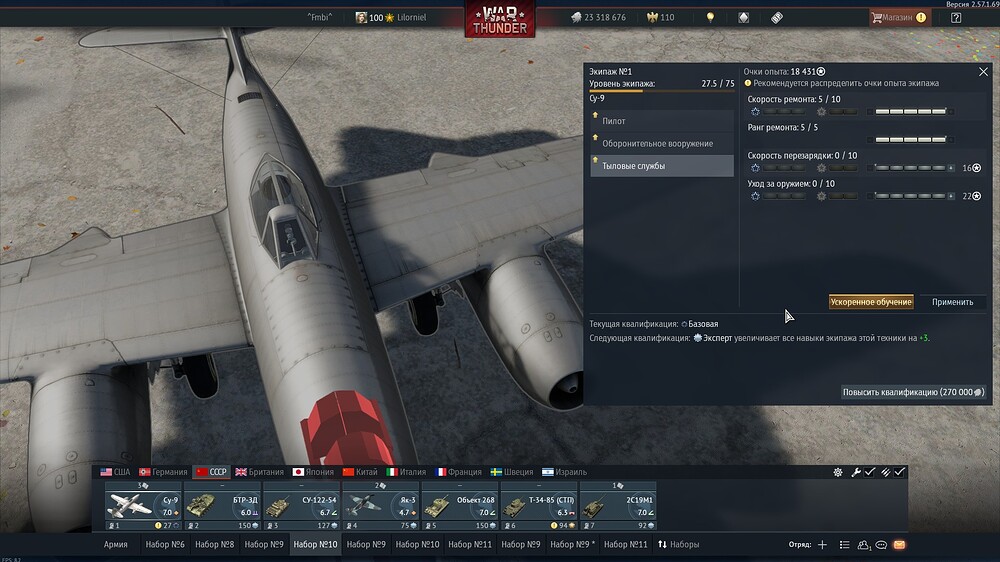Open the chat bubble icon in bottom bar

(x=881, y=544)
